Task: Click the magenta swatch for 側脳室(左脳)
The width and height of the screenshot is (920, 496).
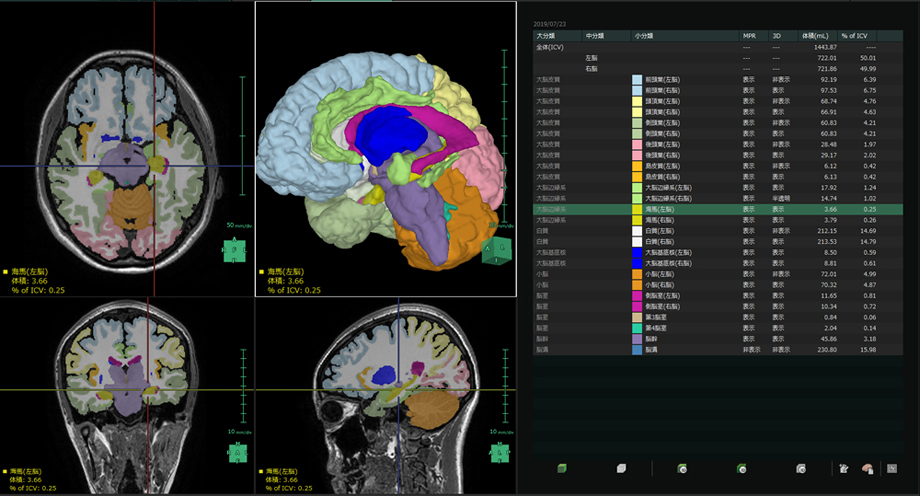Action: point(637,295)
